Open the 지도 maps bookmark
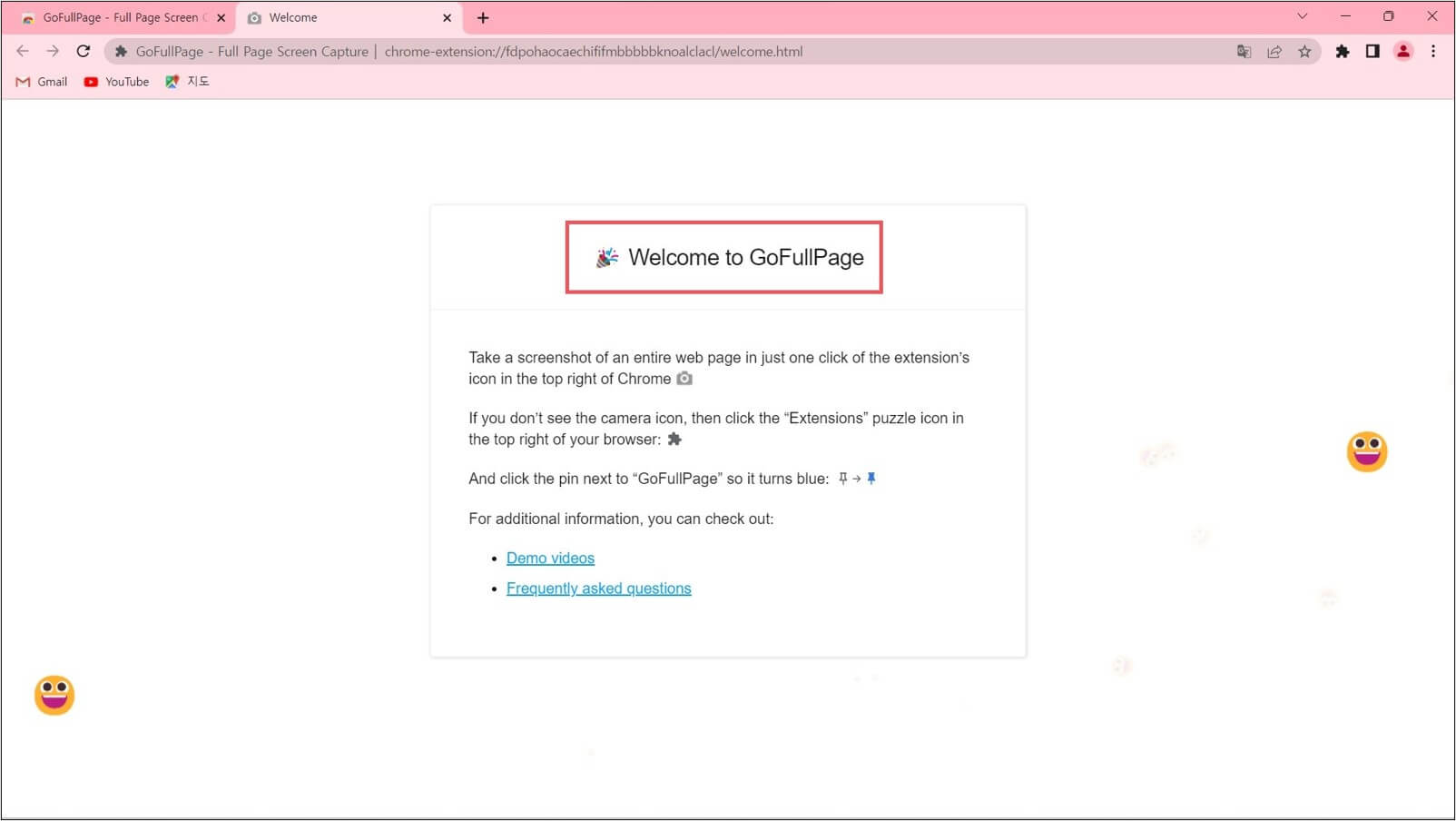This screenshot has width=1456, height=821. click(187, 82)
